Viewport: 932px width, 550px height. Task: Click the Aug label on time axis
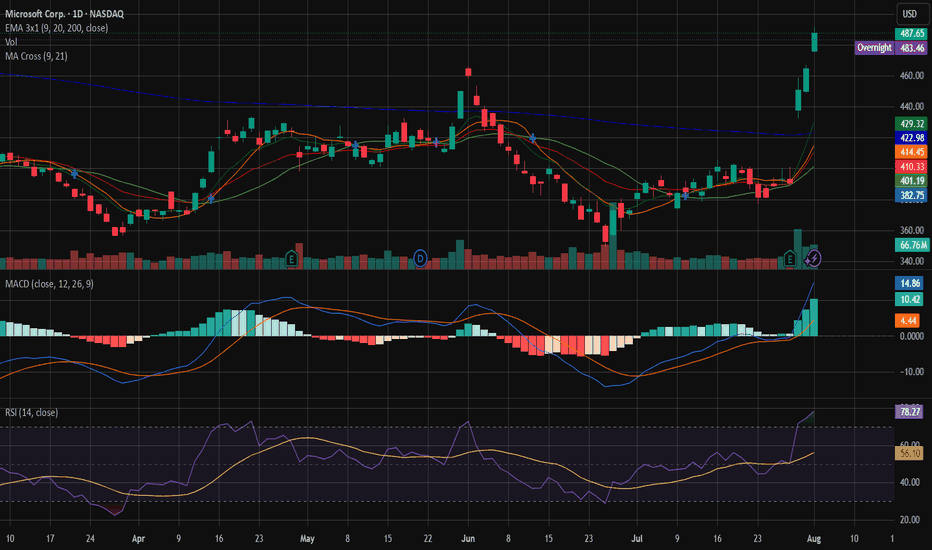click(x=814, y=539)
